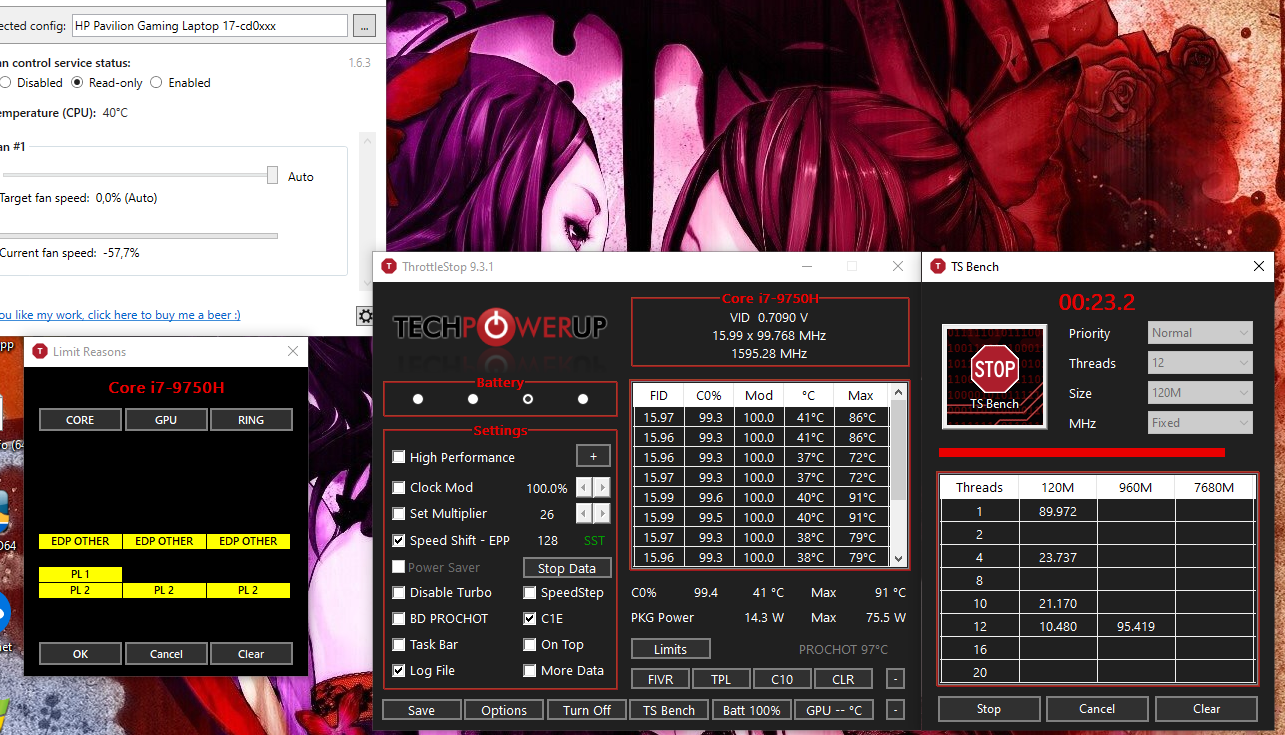Expand the Size dropdown in TS Bench

[x=1200, y=393]
